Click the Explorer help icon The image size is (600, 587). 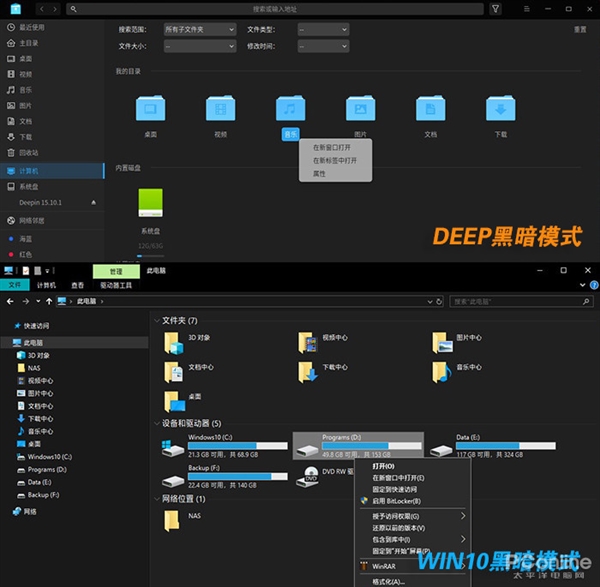pos(594,285)
